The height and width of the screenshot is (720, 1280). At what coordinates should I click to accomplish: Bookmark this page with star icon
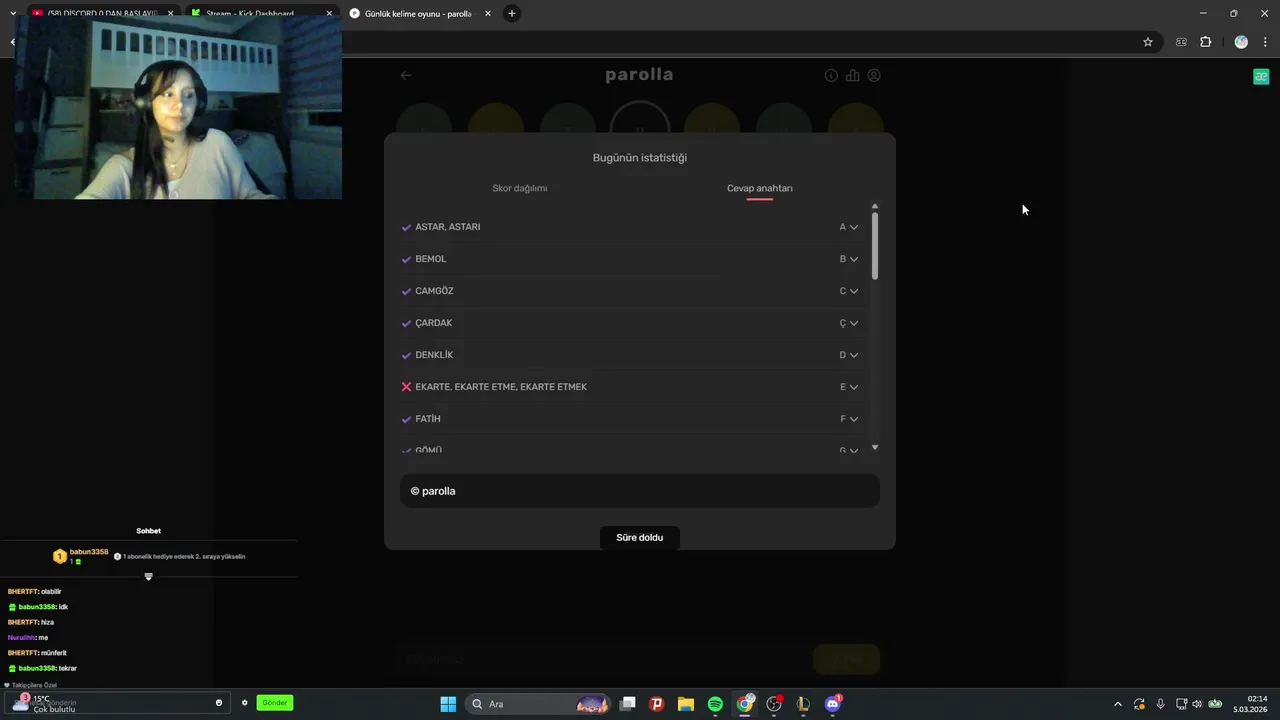[x=1148, y=42]
